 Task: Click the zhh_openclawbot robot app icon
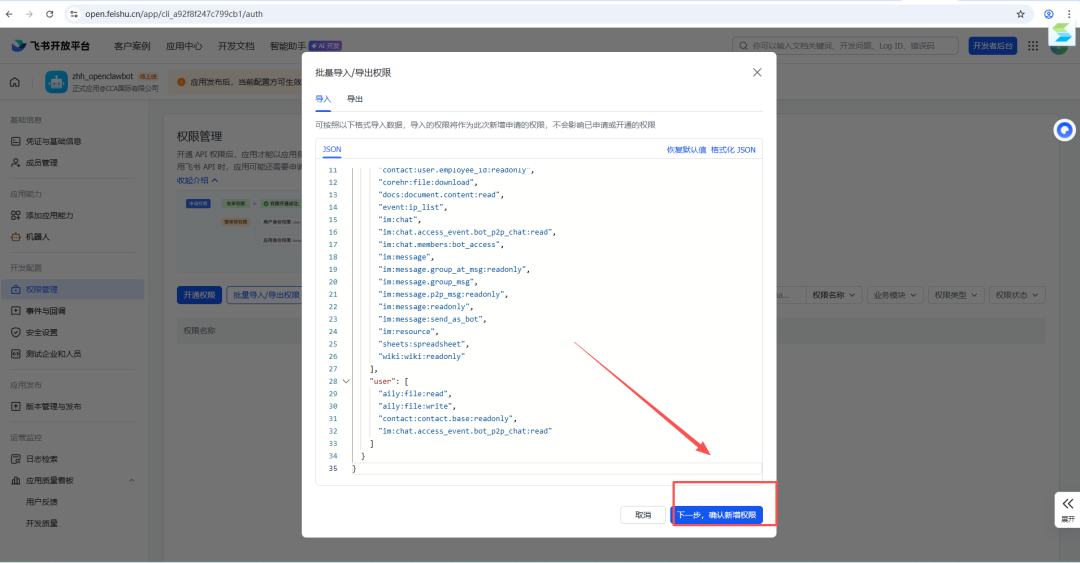point(56,82)
